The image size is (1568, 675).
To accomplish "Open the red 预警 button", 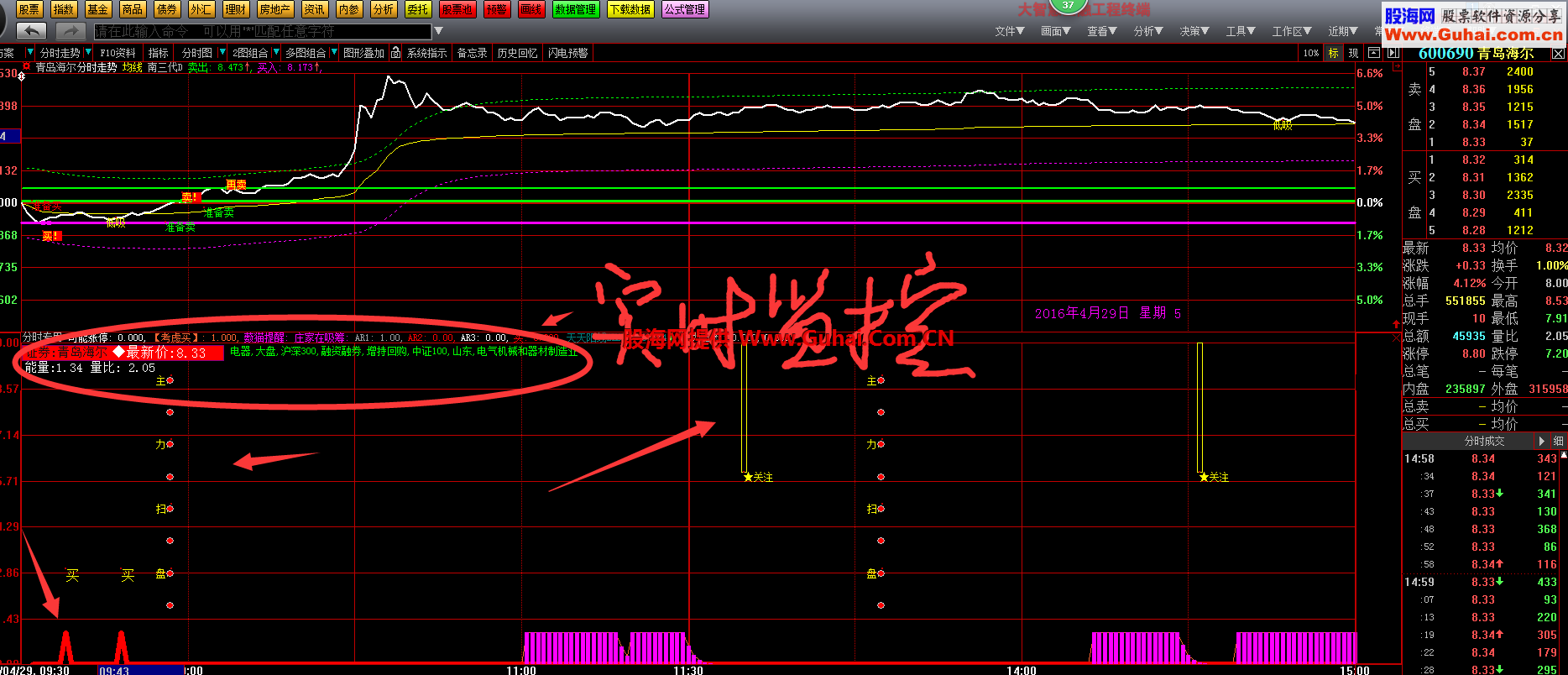I will tap(497, 9).
